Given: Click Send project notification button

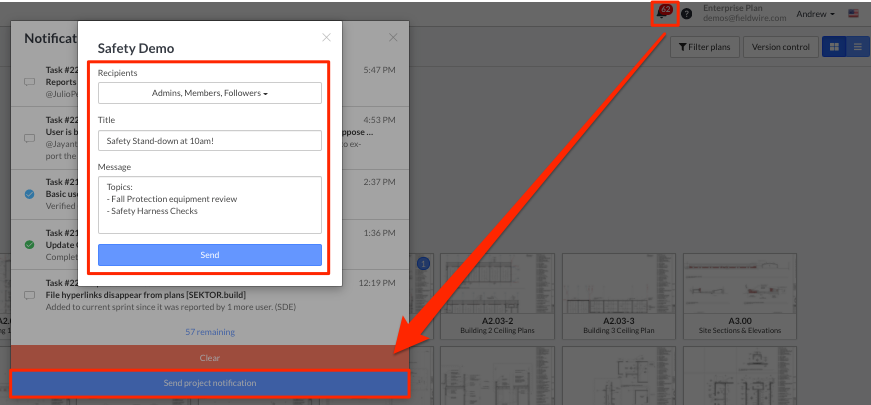Looking at the screenshot, I should [x=210, y=383].
